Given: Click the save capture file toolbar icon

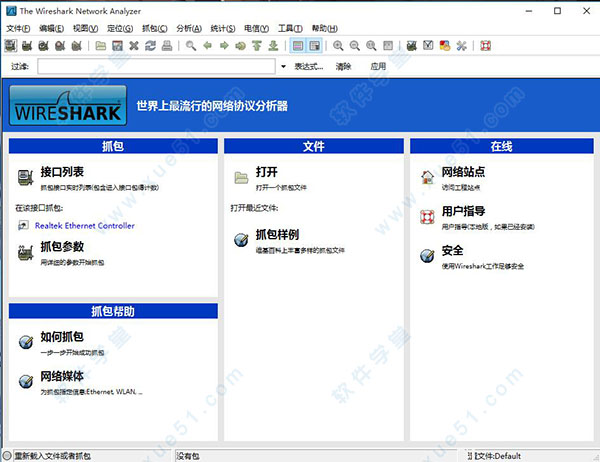Looking at the screenshot, I should tap(117, 46).
